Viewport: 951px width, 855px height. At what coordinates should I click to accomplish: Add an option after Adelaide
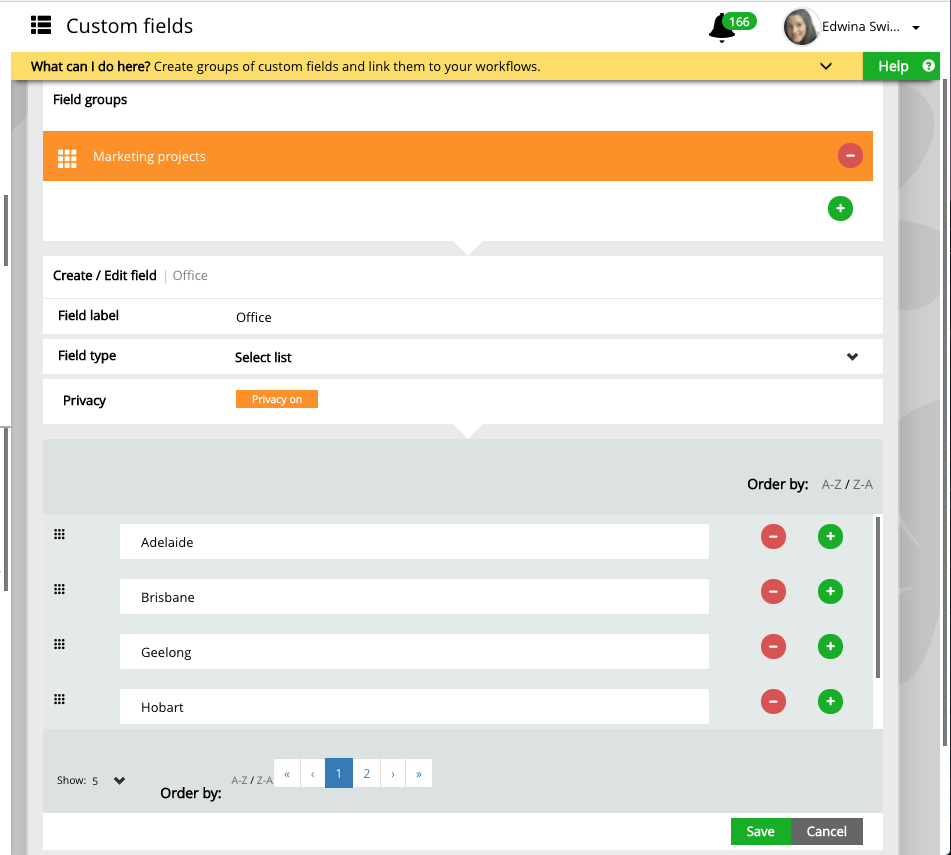click(x=830, y=537)
